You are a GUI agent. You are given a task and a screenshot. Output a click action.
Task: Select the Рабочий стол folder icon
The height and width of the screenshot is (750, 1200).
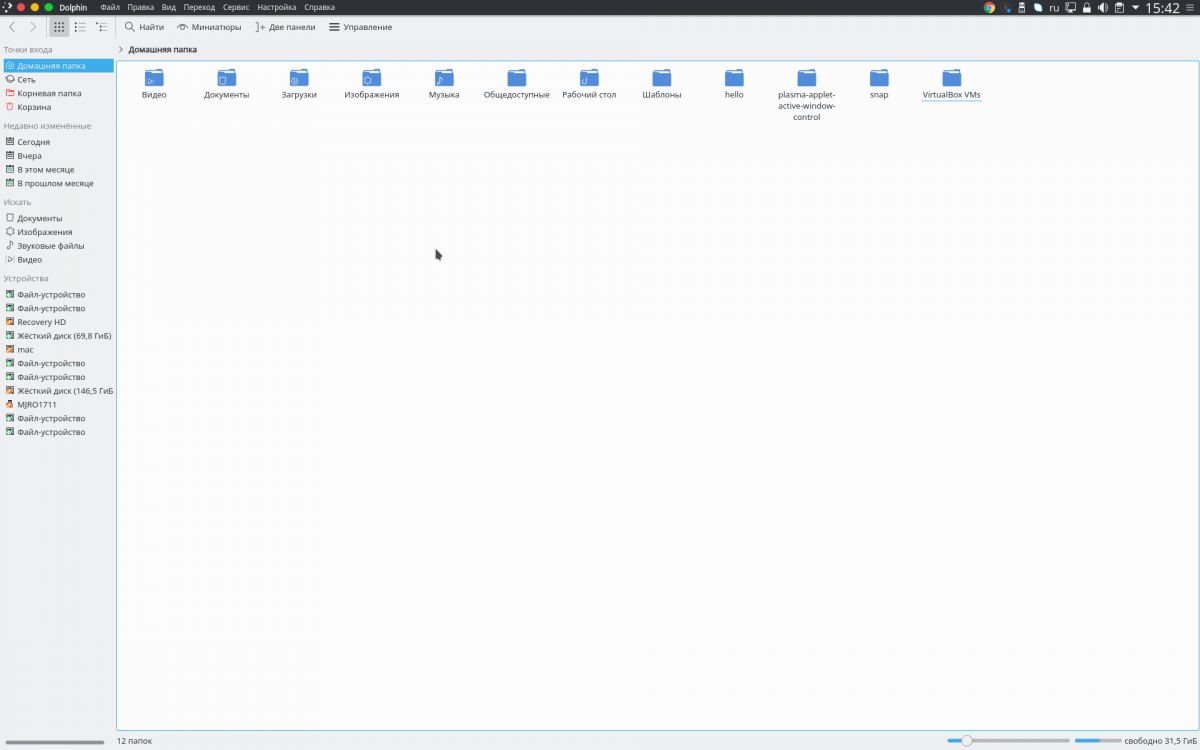(589, 78)
